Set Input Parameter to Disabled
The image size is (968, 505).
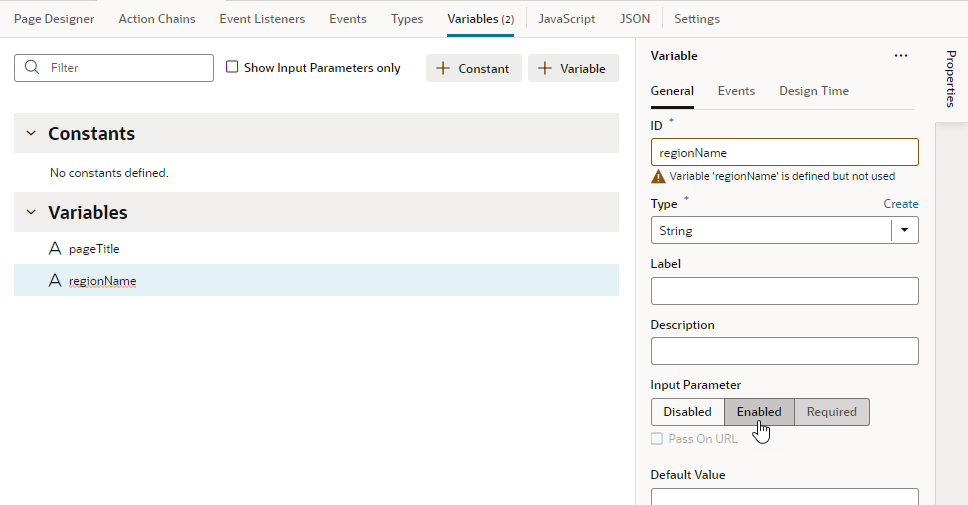[687, 412]
